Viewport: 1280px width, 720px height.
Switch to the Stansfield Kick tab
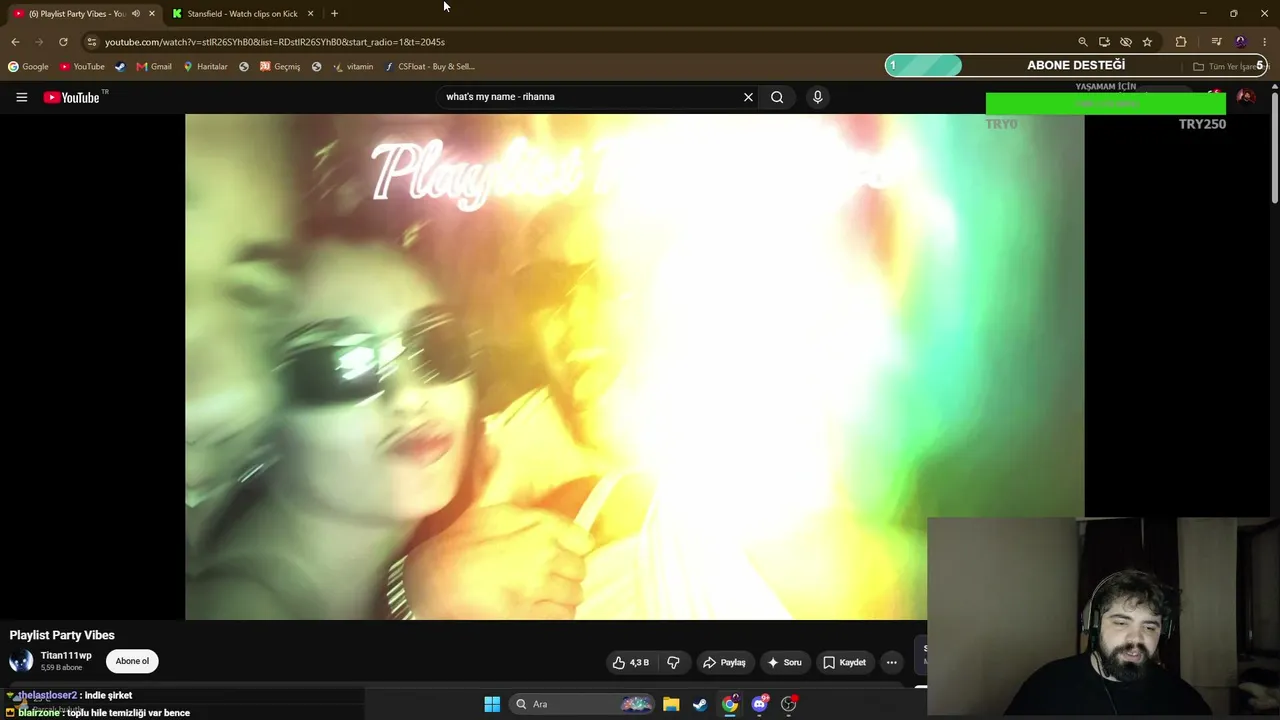click(x=243, y=14)
